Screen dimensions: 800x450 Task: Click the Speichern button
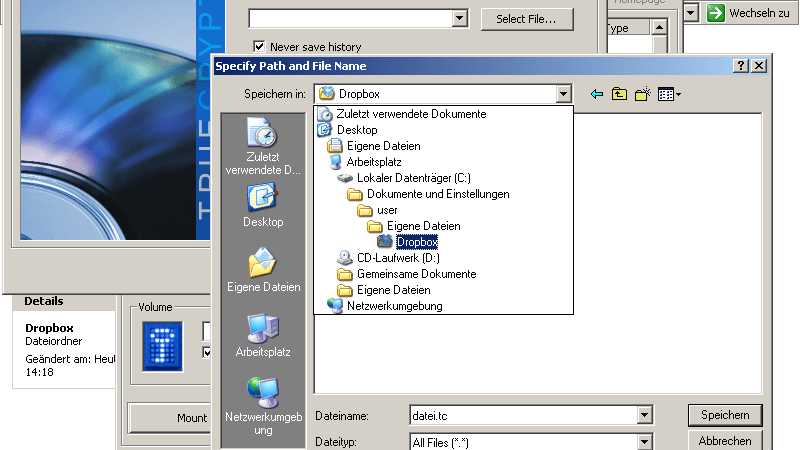tap(725, 415)
